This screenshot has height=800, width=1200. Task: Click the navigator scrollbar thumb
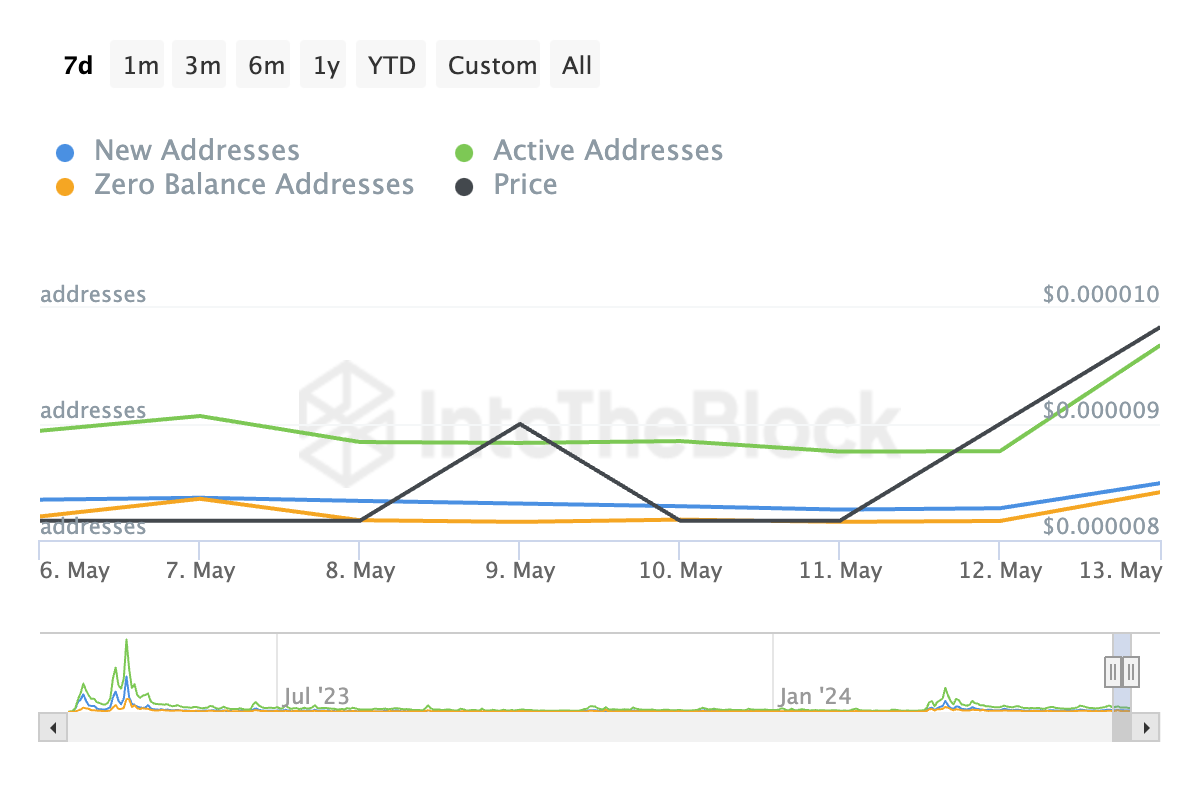coord(1122,728)
